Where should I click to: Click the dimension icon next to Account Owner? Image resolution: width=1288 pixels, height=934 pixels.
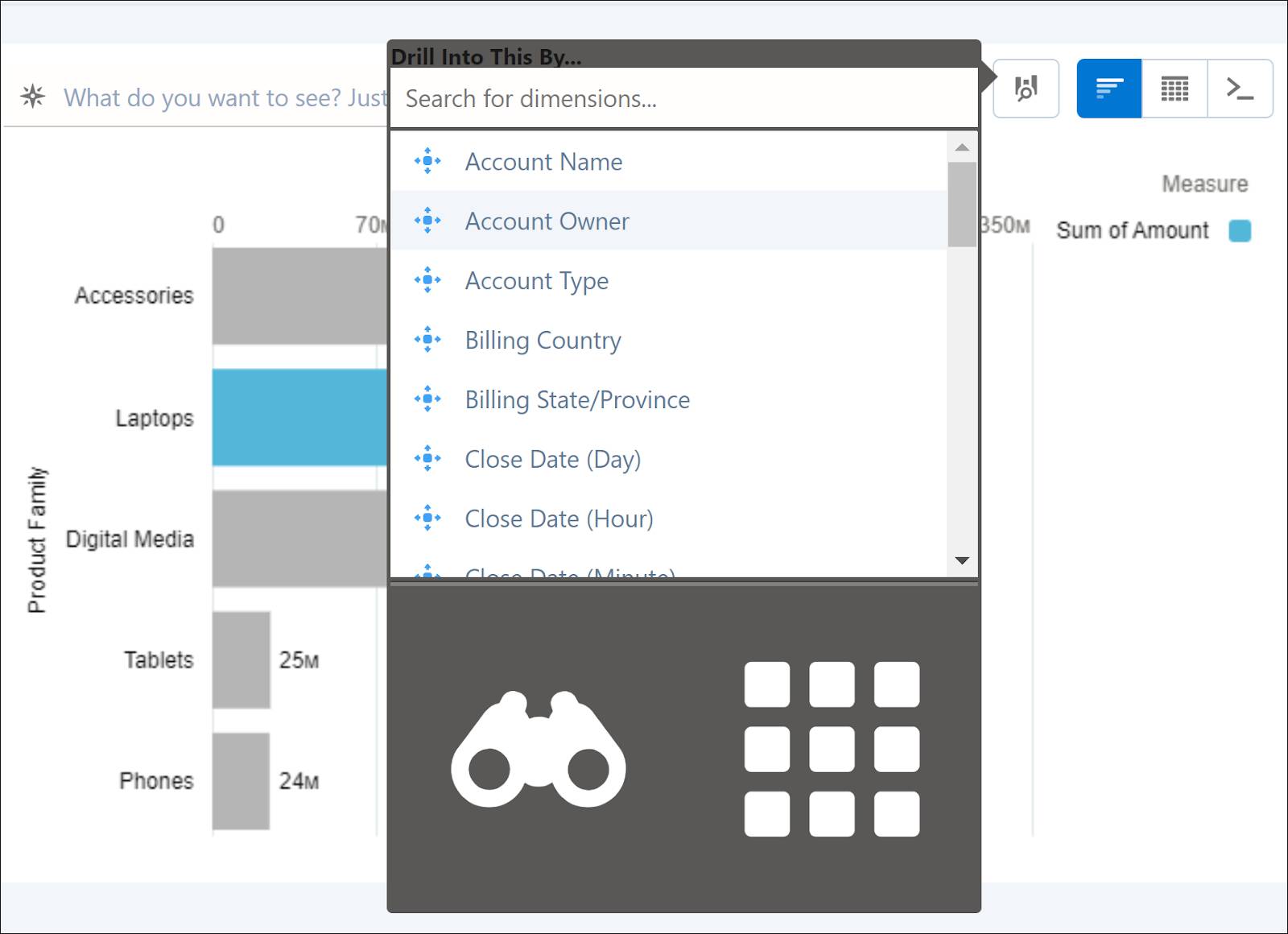click(427, 221)
